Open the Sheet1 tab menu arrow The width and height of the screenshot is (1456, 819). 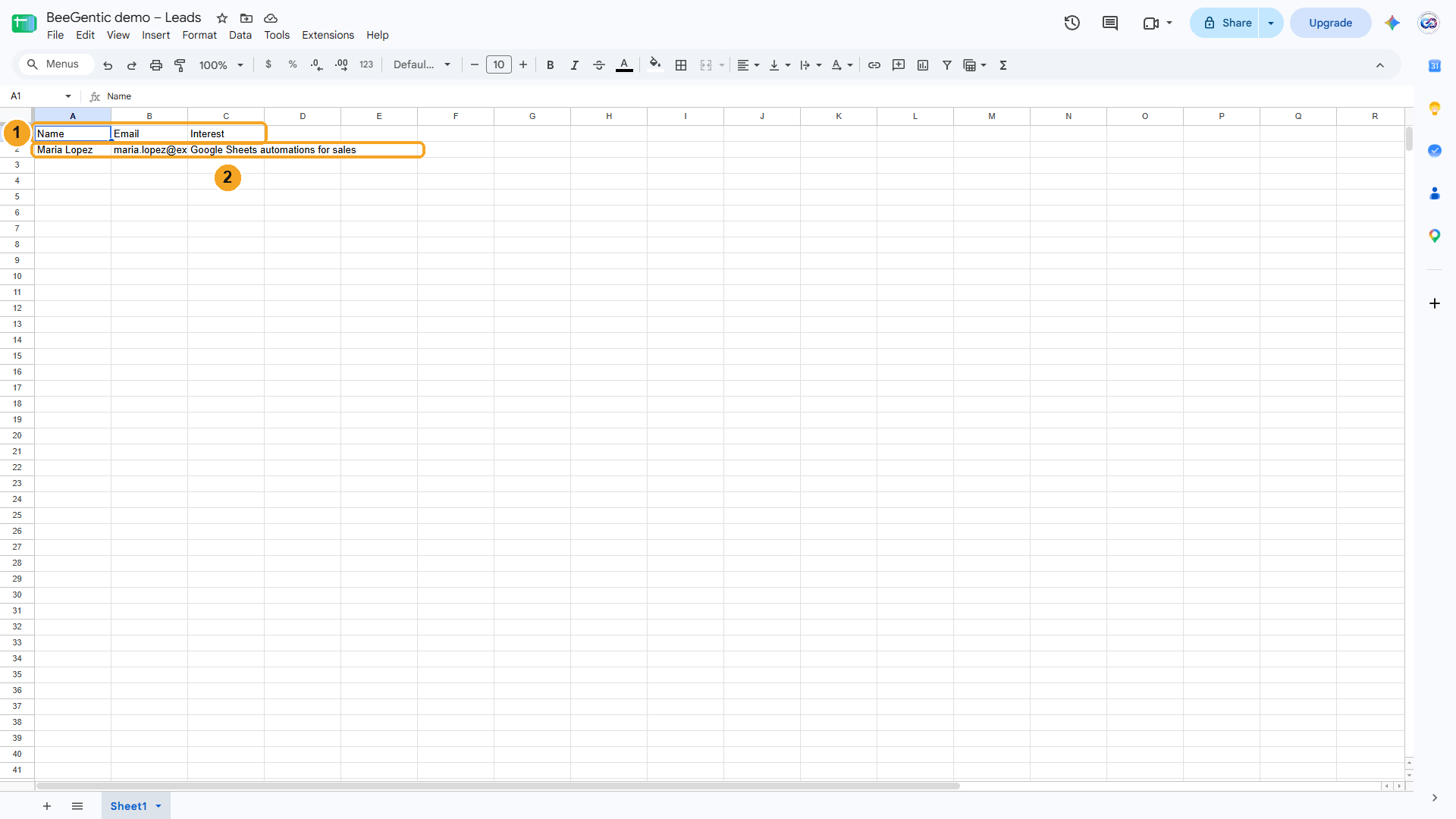pyautogui.click(x=158, y=806)
